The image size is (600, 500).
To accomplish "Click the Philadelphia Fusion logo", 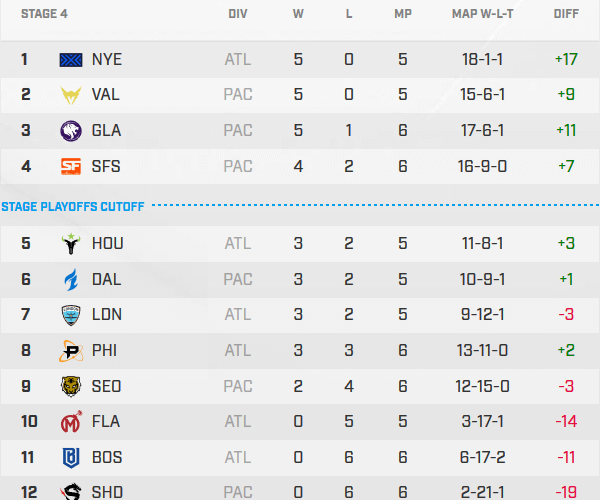I will coord(72,351).
